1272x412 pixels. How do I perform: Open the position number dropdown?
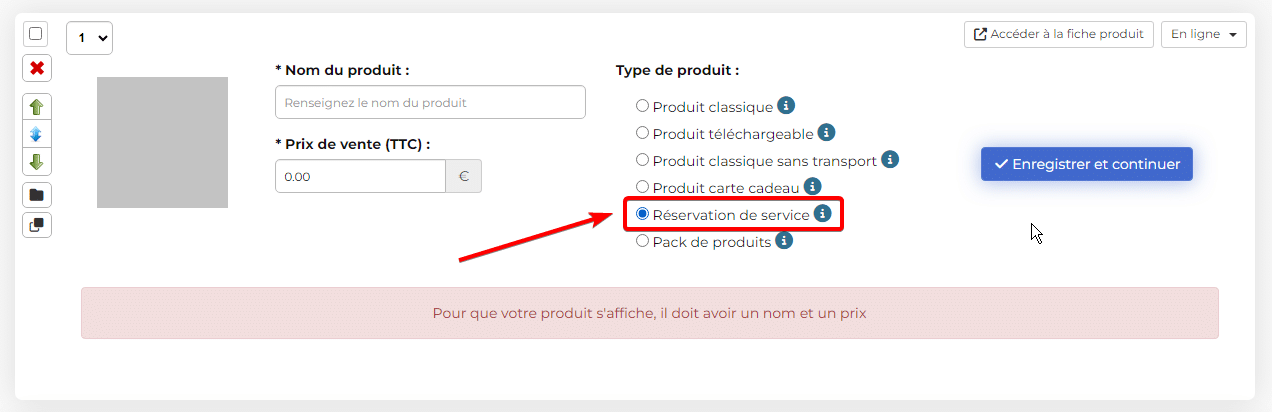pyautogui.click(x=89, y=38)
